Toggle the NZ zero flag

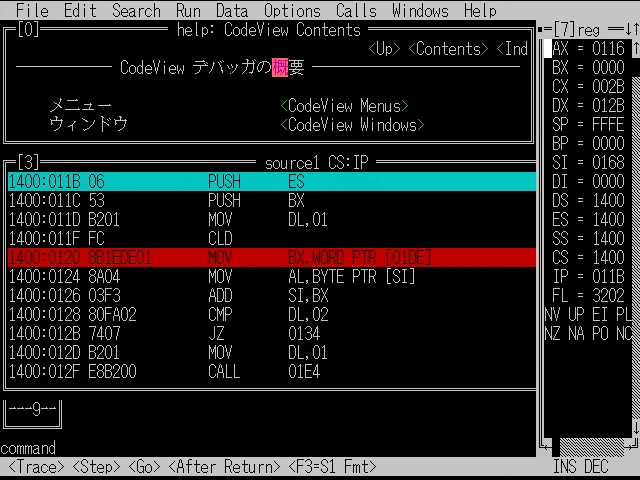[x=552, y=333]
